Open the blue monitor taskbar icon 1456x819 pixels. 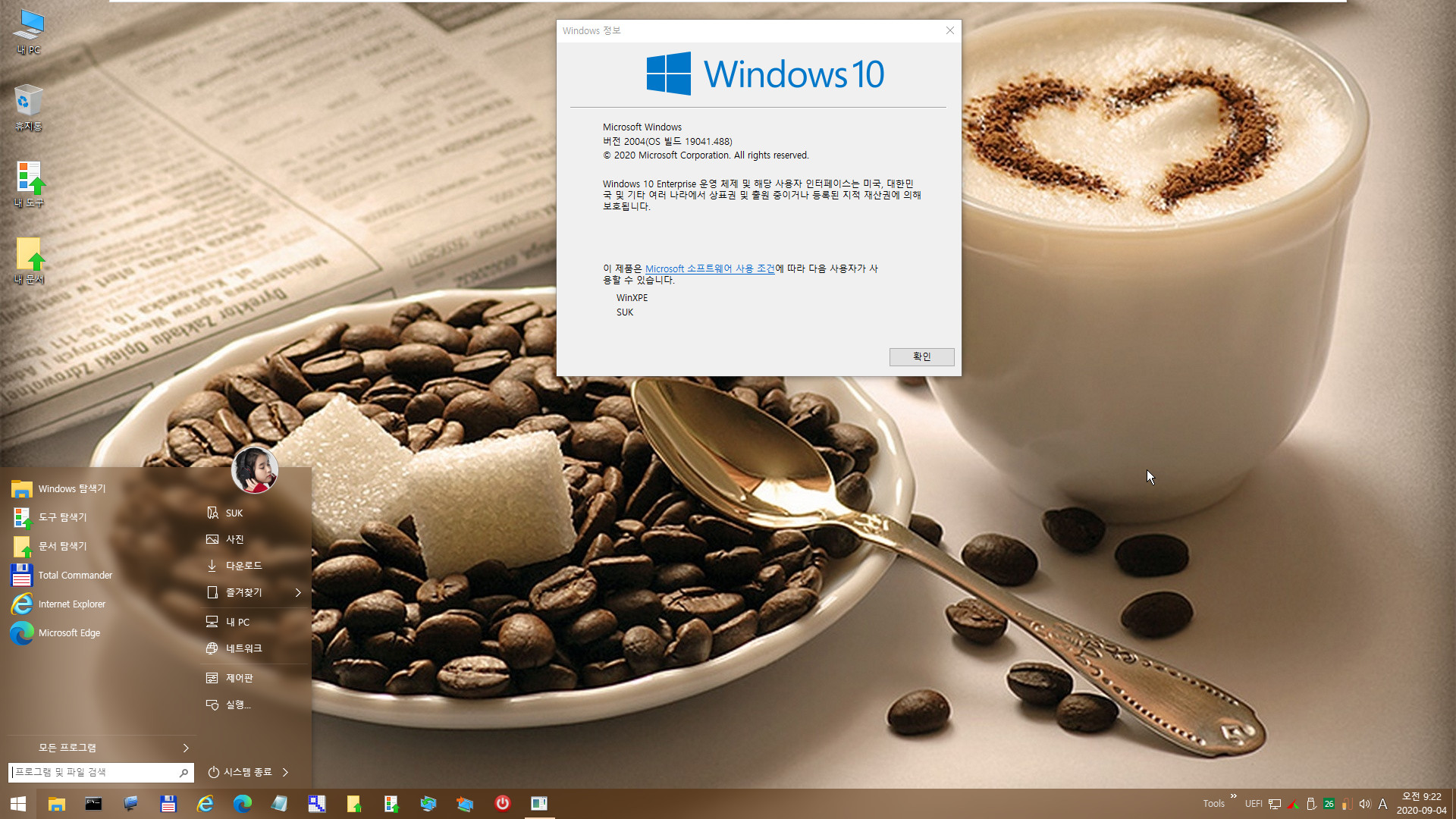click(130, 804)
